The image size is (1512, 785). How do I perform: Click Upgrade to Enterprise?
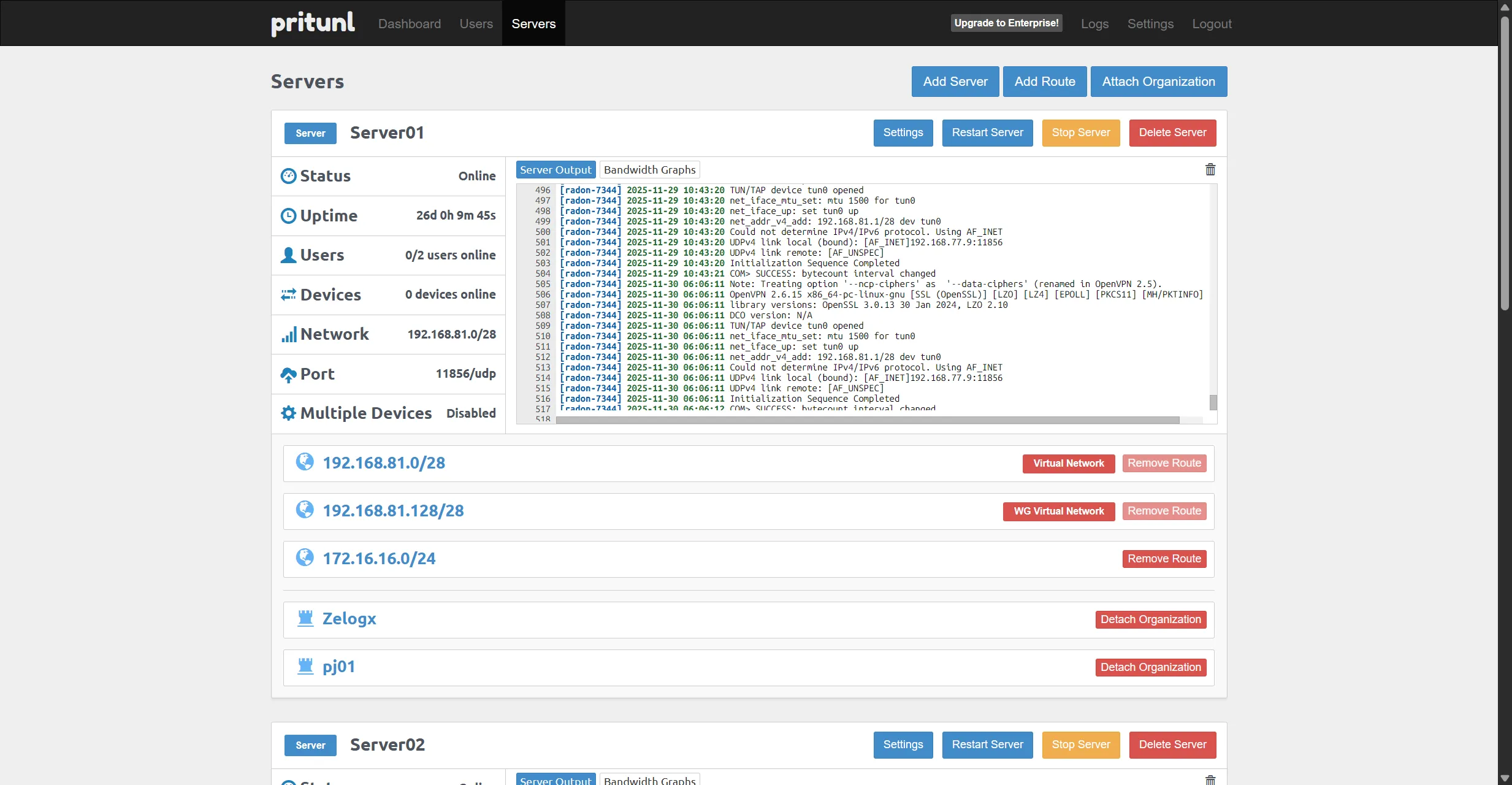coord(1006,23)
